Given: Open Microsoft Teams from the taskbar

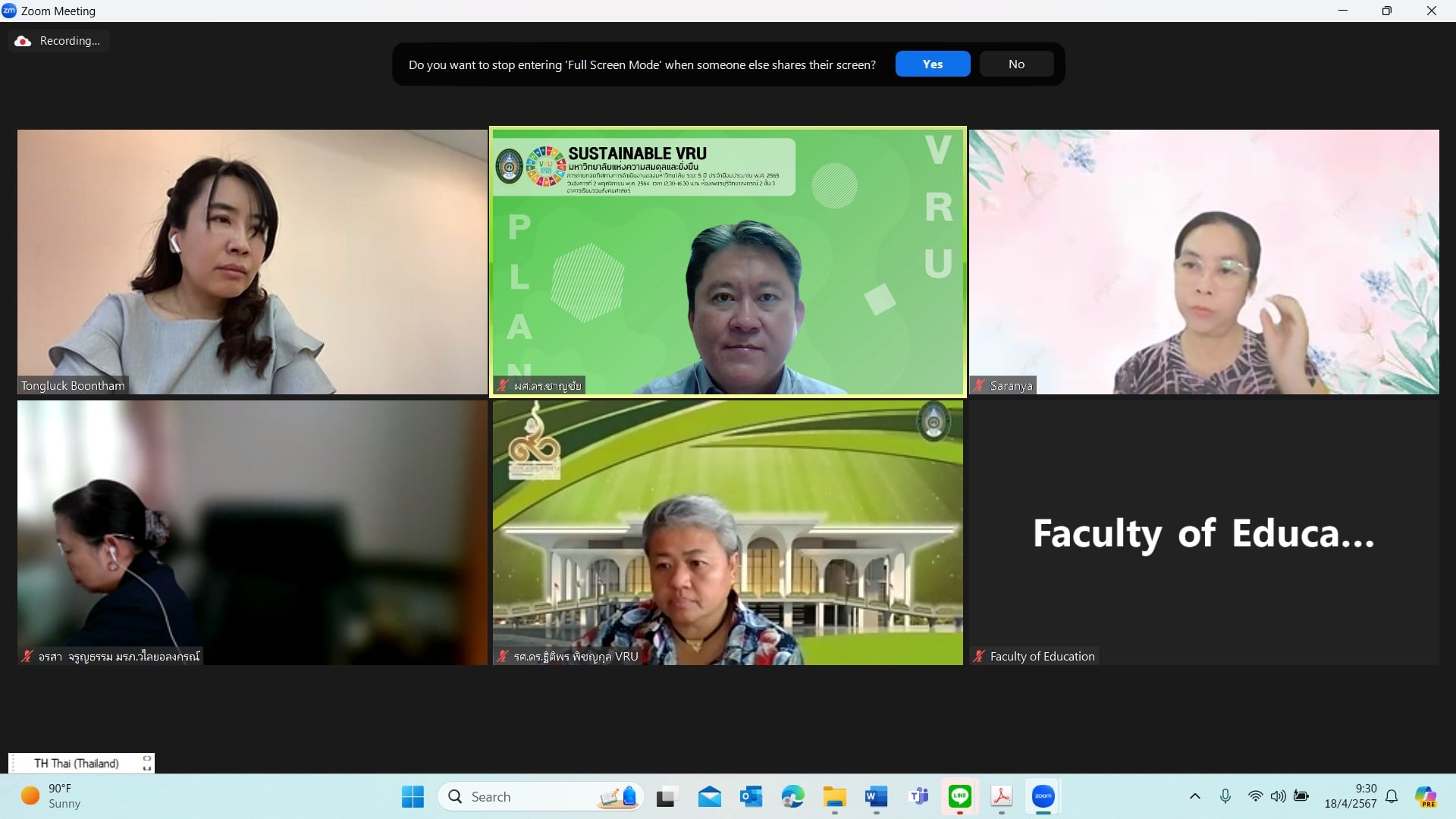Looking at the screenshot, I should 918,796.
